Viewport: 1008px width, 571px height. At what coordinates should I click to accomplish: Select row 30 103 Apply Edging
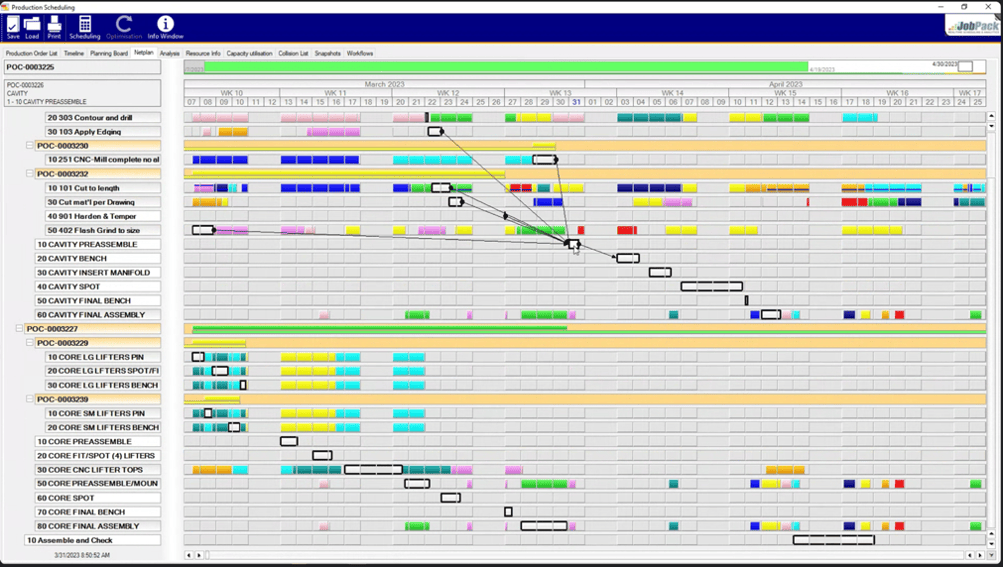pos(103,132)
